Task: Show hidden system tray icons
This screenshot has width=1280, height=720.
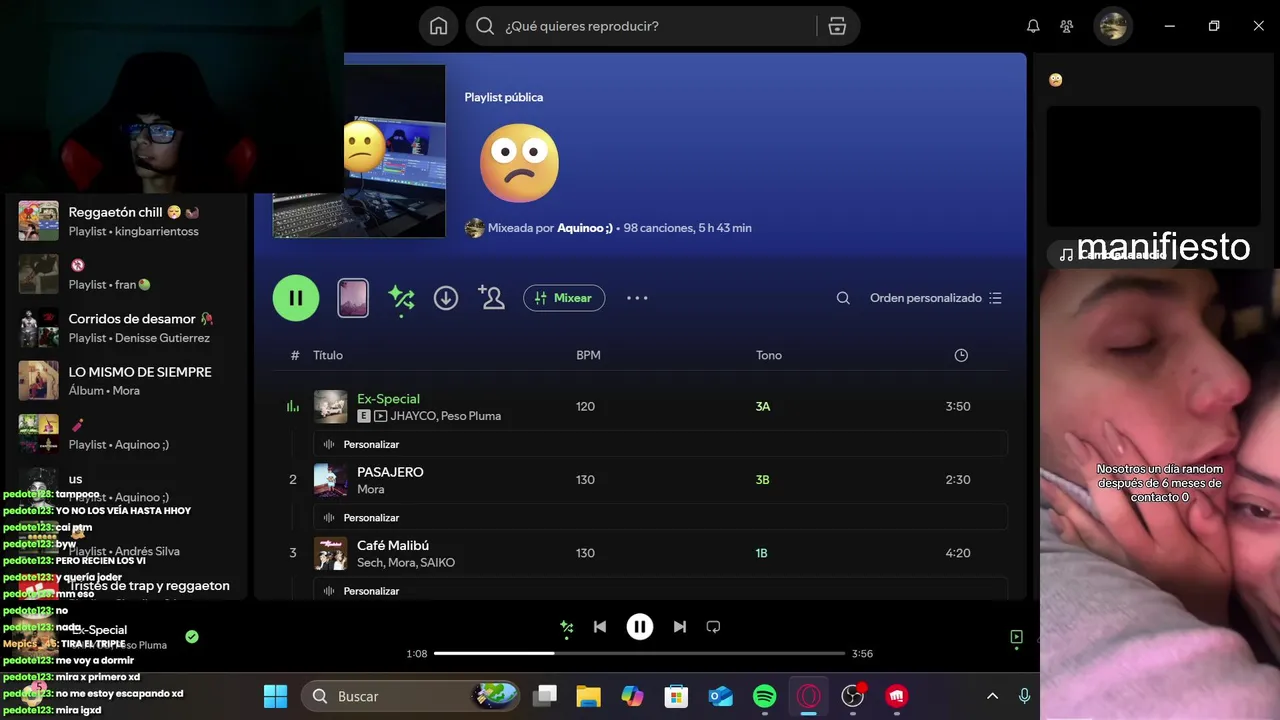Action: [x=992, y=696]
